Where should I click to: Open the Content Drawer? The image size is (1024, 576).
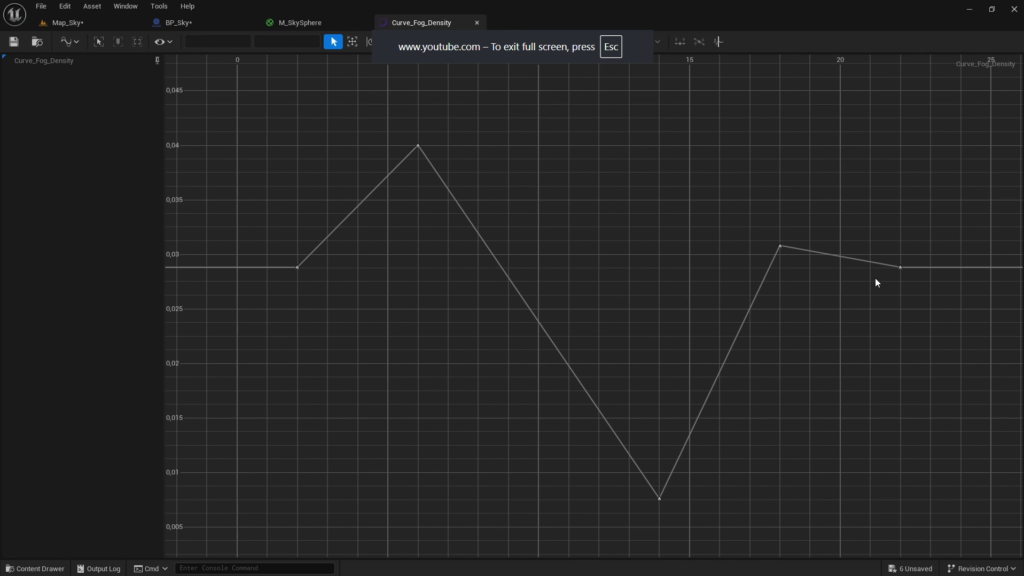click(x=35, y=569)
